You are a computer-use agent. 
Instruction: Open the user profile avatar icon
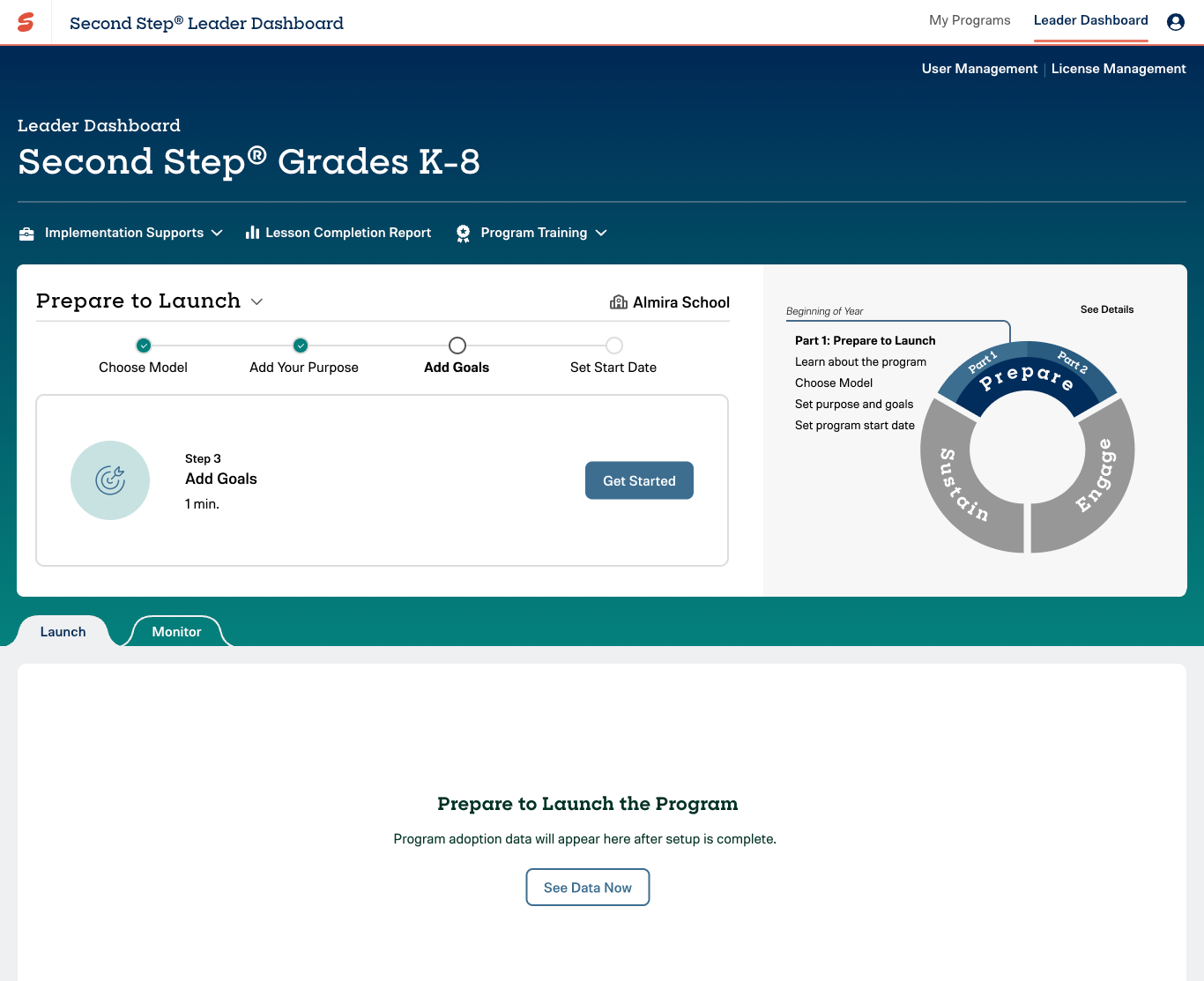[1176, 22]
